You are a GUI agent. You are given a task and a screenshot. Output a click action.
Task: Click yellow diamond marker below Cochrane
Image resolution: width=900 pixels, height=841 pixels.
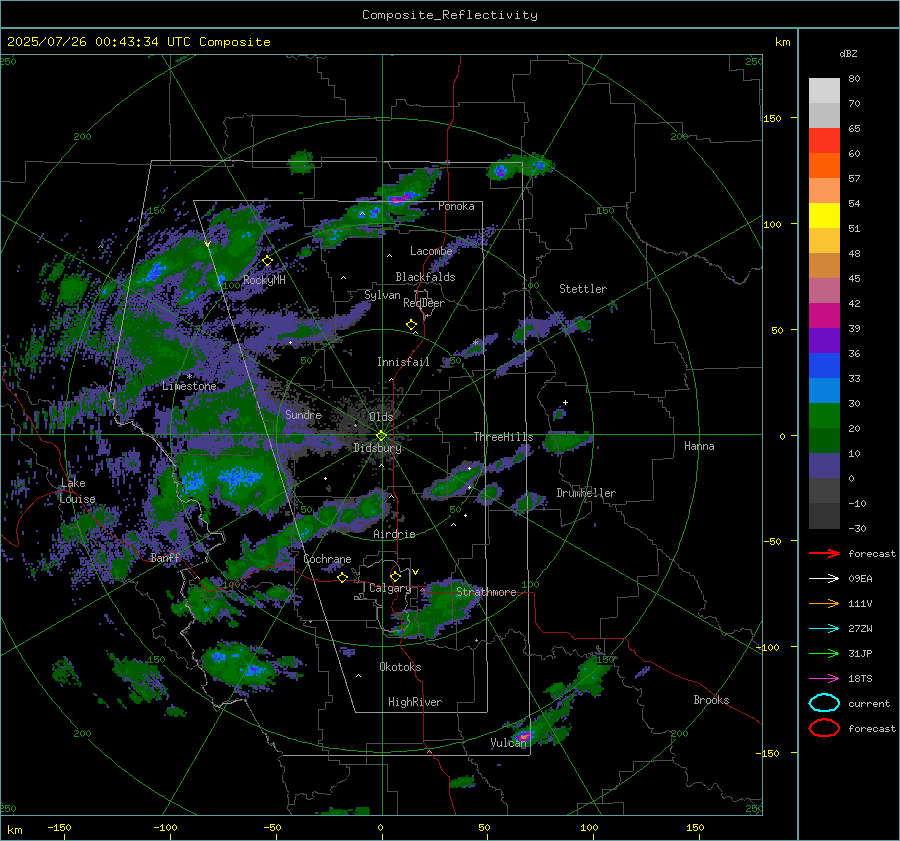coord(343,577)
